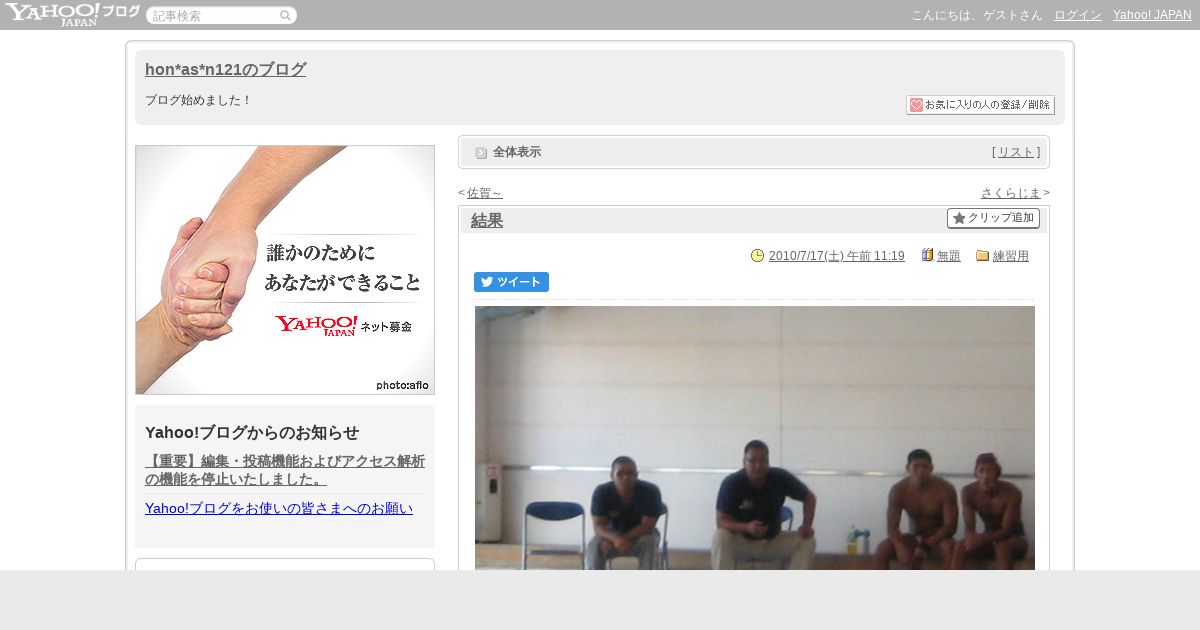Screen dimensions: 1200x630
Task: Open 【重要】編集・投稿機能 notice link
Action: click(285, 470)
